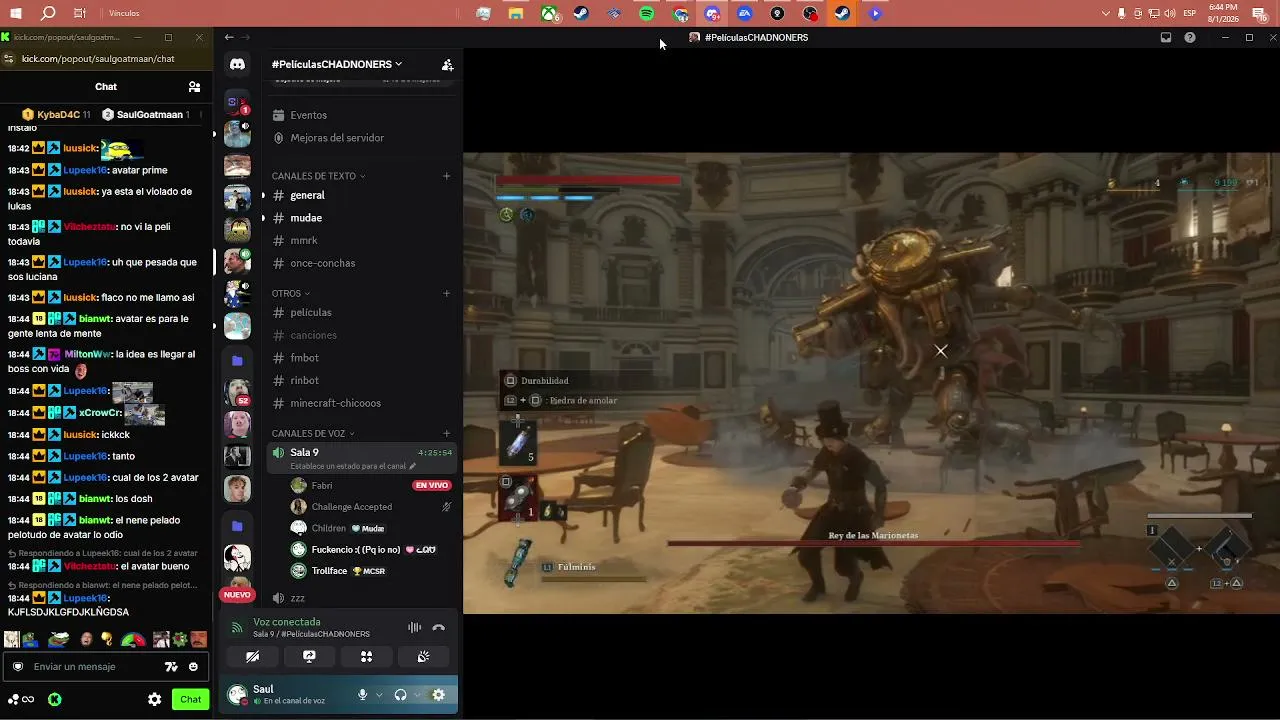
Task: Open the rinbot channel
Action: (x=362, y=380)
